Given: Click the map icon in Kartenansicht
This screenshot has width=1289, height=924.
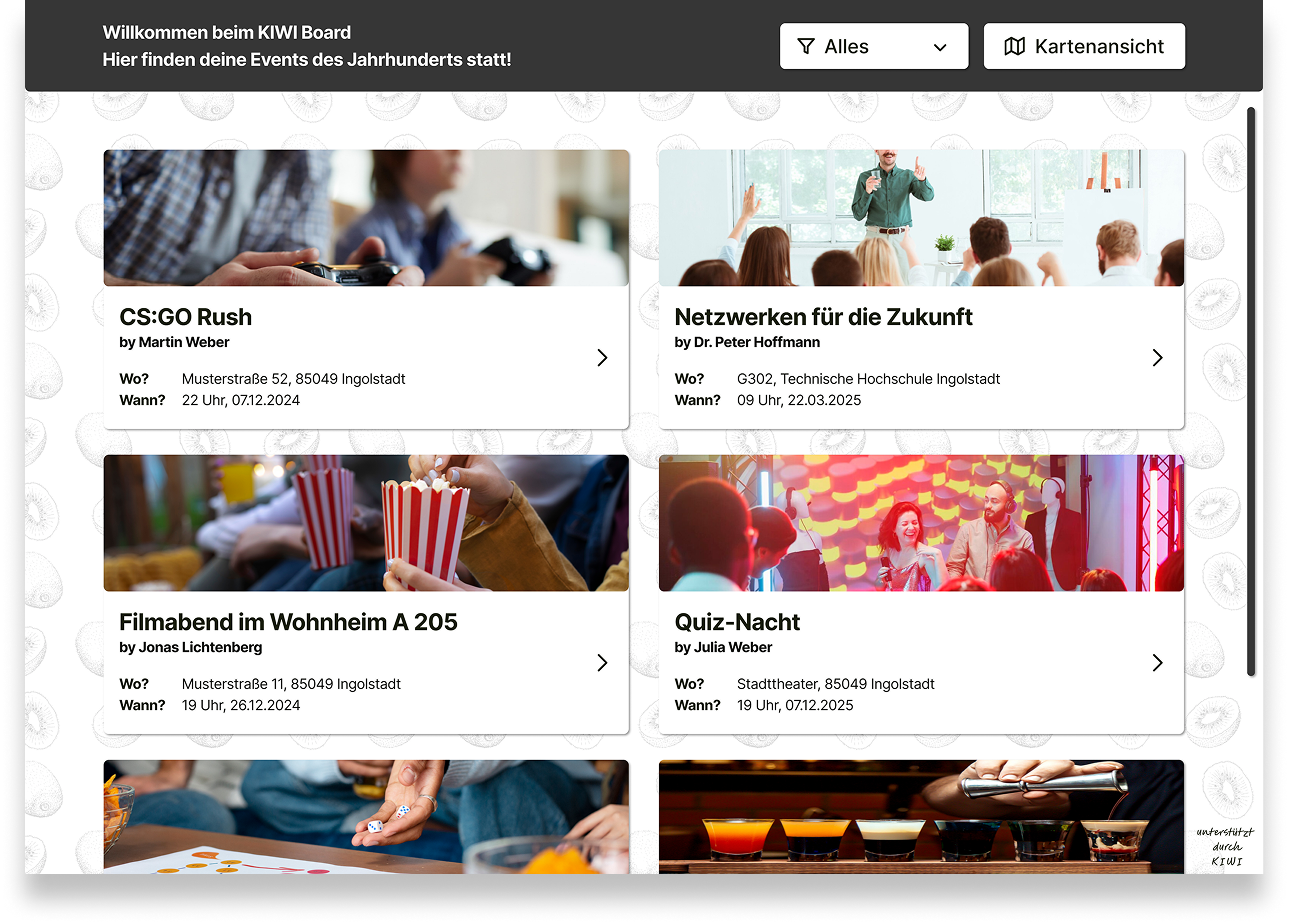Looking at the screenshot, I should [1014, 47].
